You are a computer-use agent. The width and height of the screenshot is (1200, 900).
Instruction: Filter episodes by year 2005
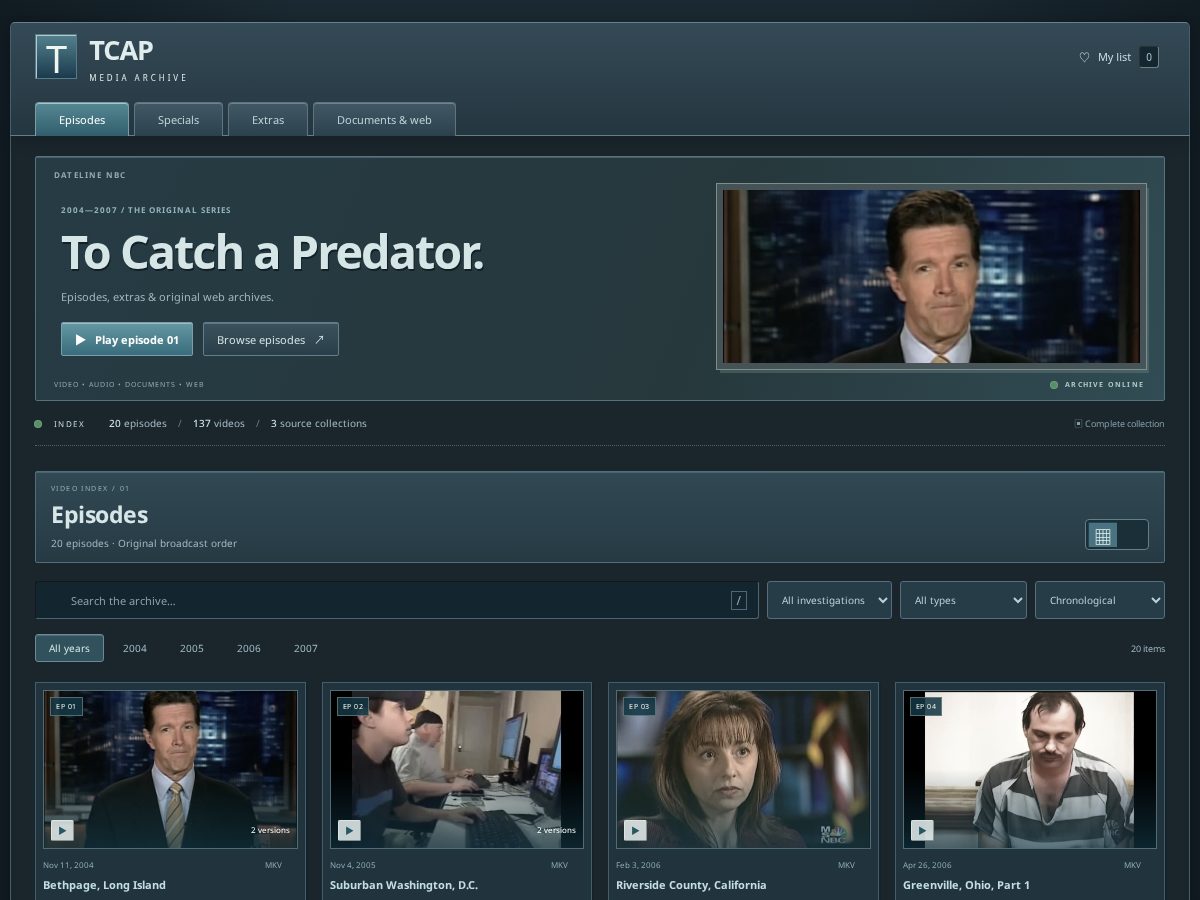pos(192,648)
